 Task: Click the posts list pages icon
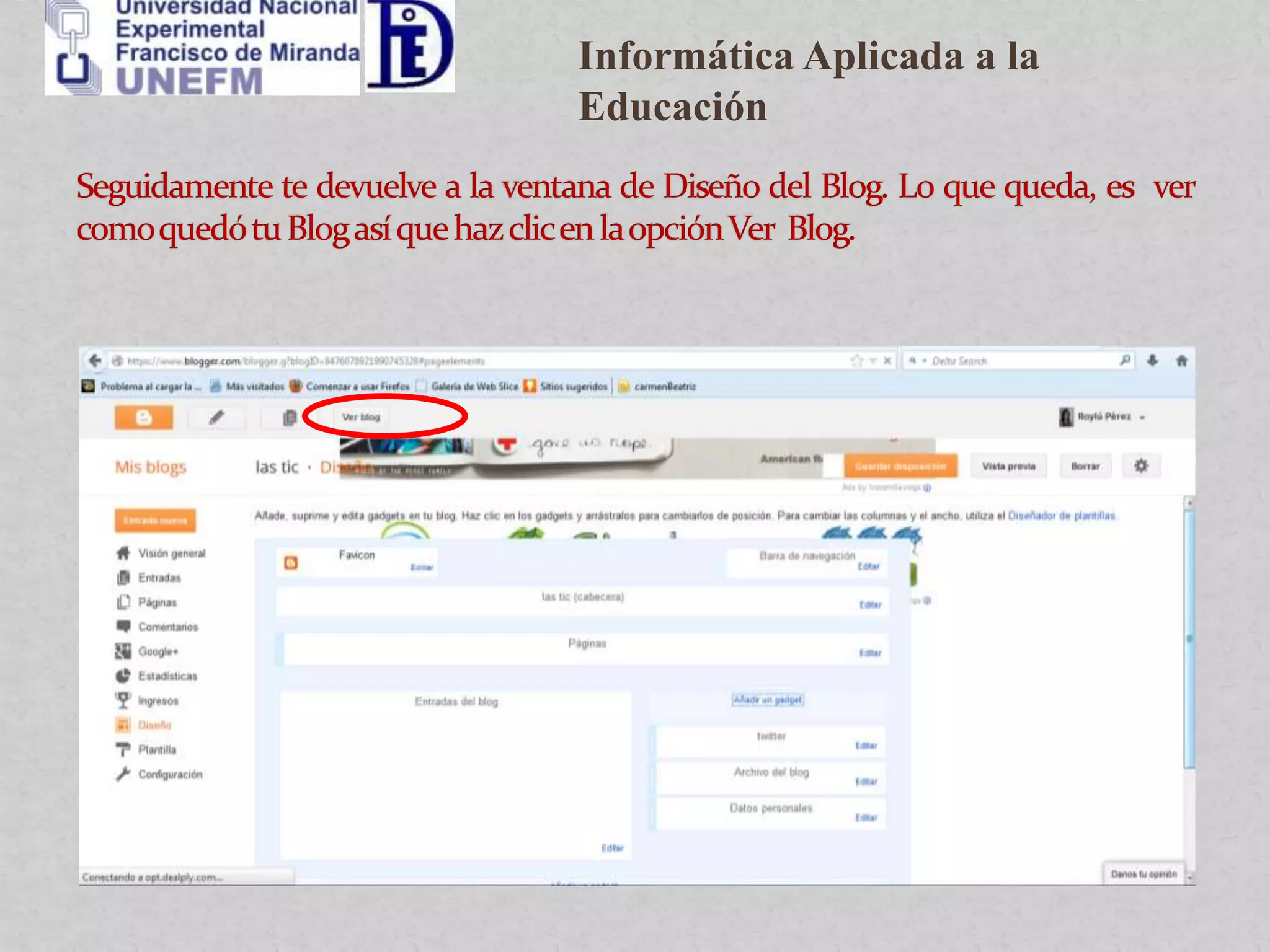[289, 418]
